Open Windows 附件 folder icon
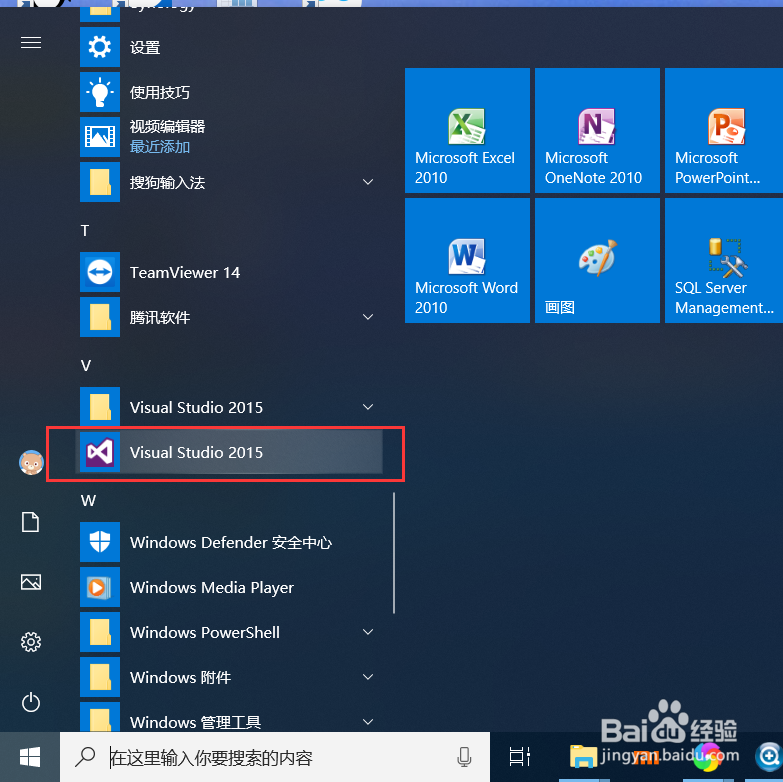The height and width of the screenshot is (782, 783). 100,677
